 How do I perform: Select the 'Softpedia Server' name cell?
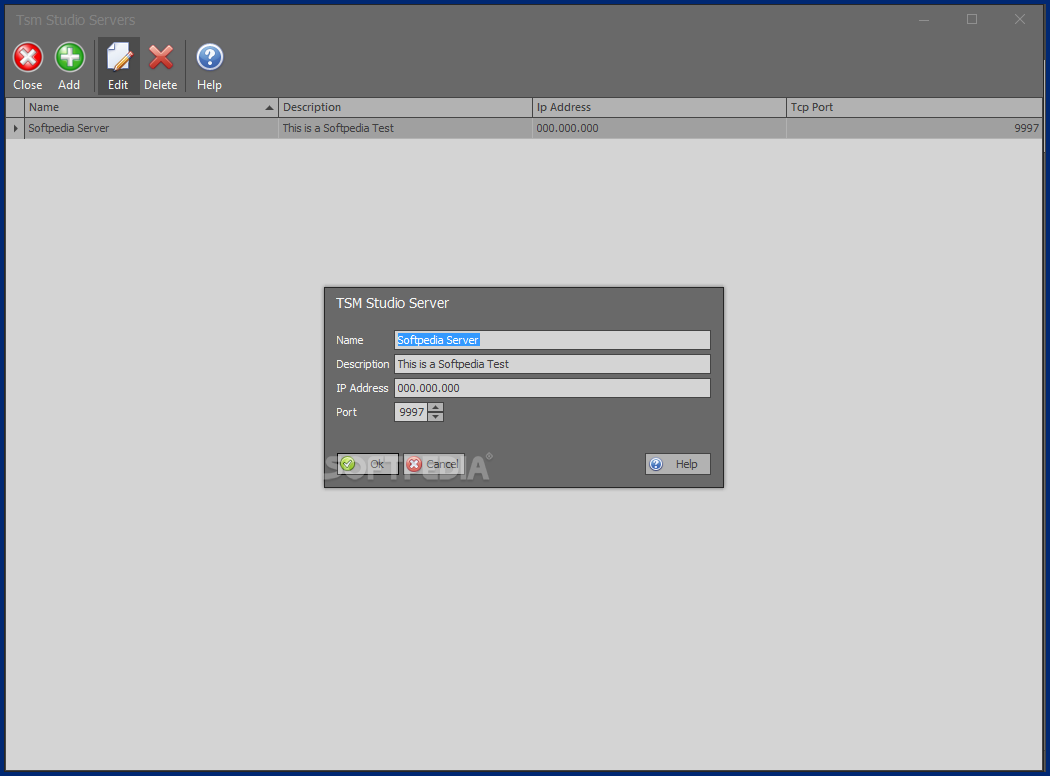(151, 128)
